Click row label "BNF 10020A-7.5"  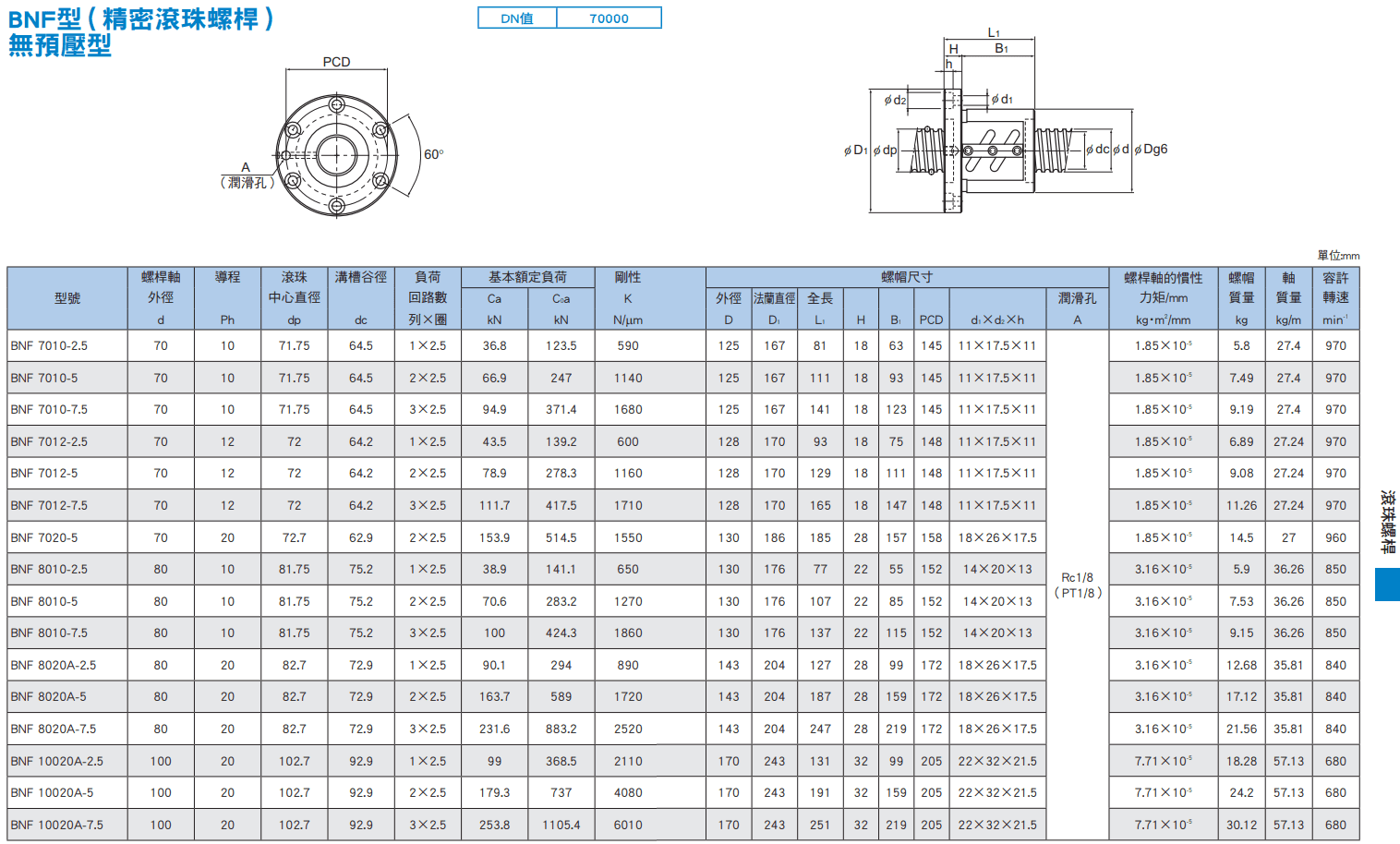tap(57, 825)
